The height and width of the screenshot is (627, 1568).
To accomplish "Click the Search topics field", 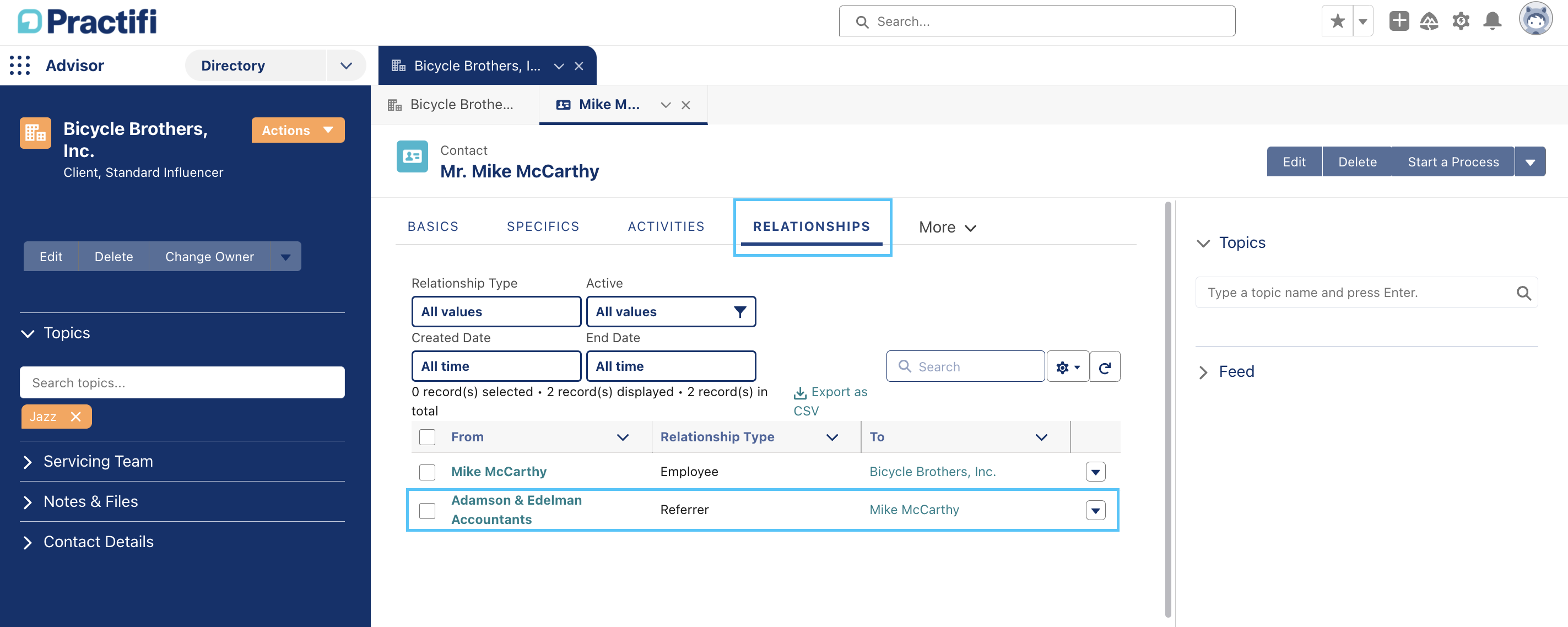I will tap(182, 382).
